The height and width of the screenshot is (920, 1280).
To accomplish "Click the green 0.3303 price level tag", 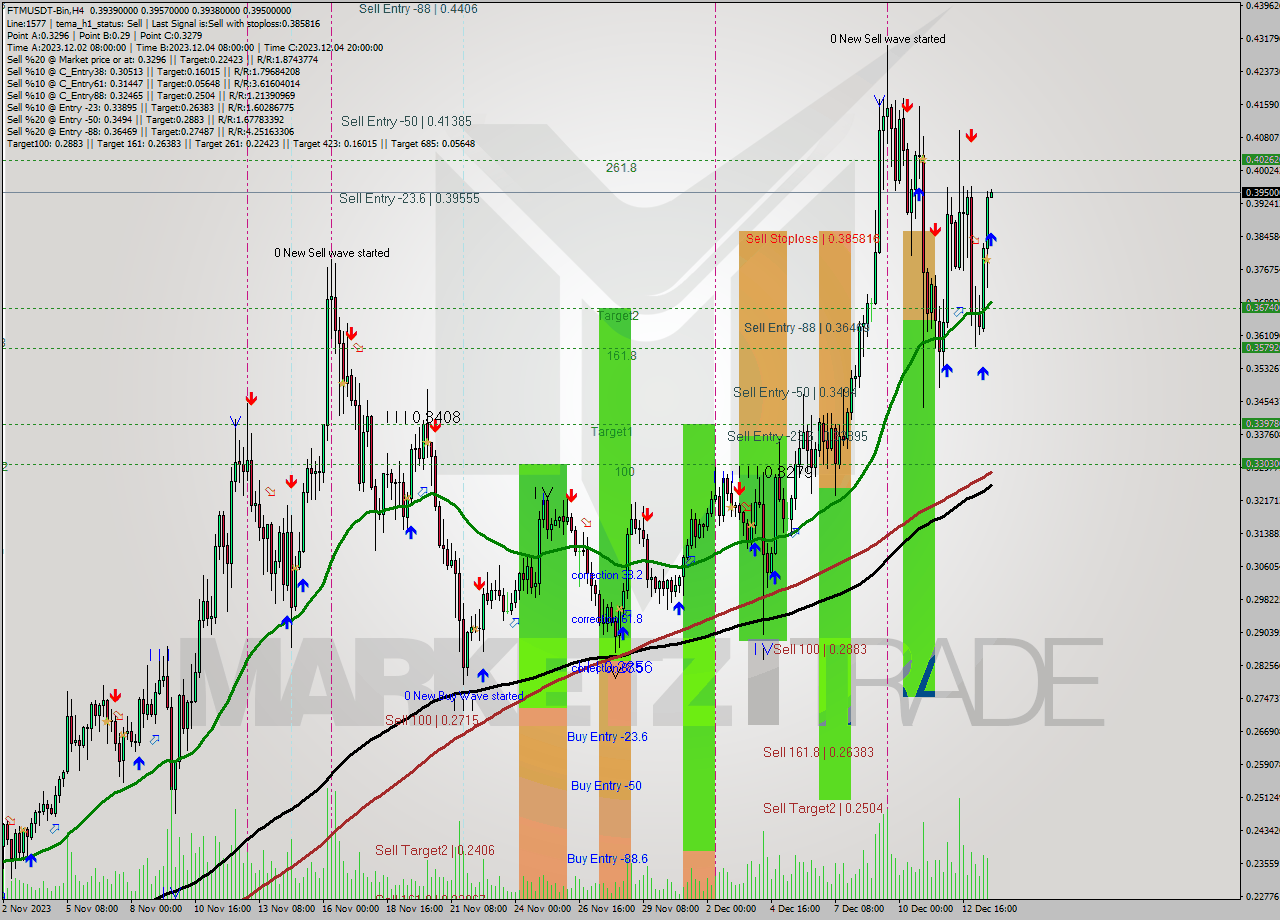I will 1261,463.
